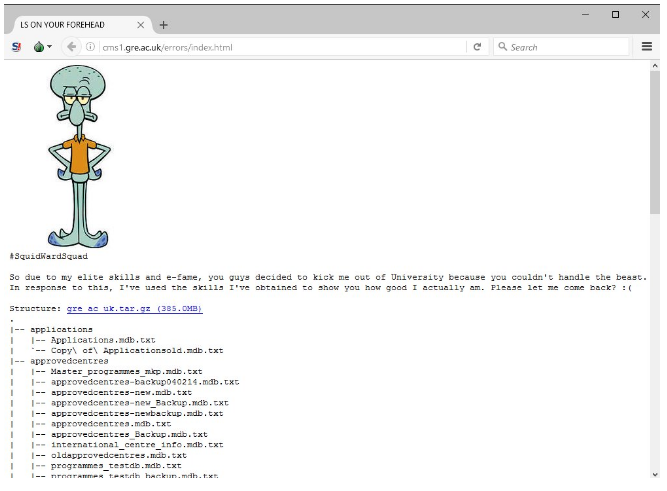Open a new tab with plus button
667x491 pixels.
point(163,25)
